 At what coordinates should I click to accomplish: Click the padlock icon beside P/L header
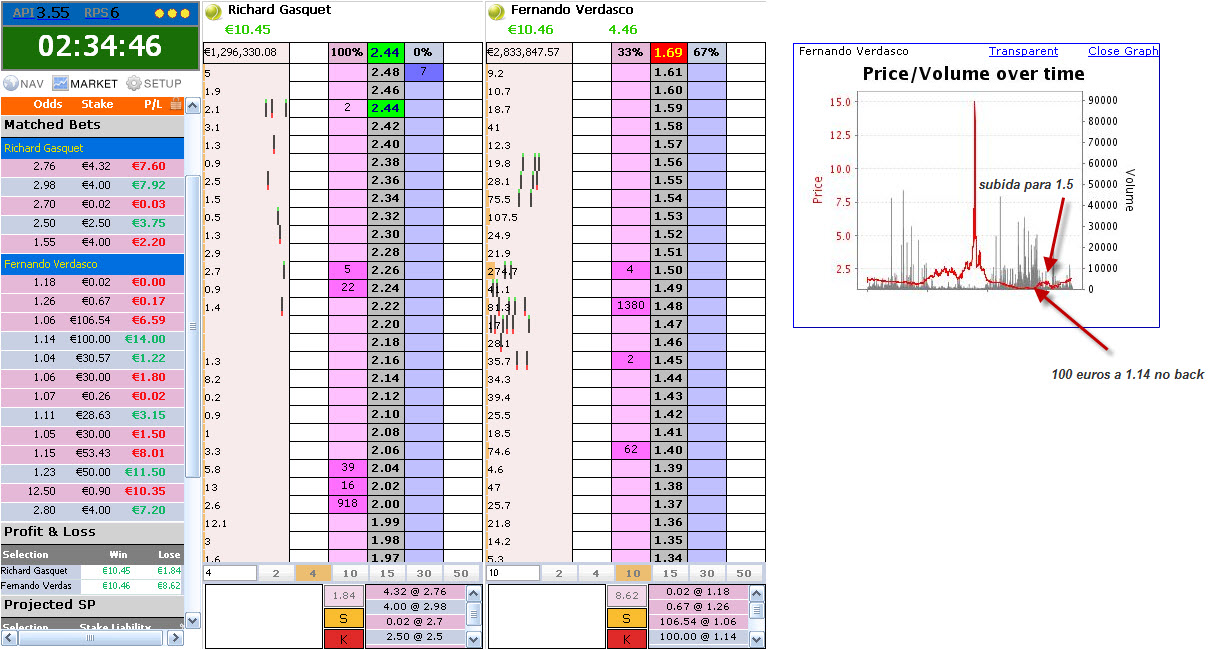tap(176, 104)
